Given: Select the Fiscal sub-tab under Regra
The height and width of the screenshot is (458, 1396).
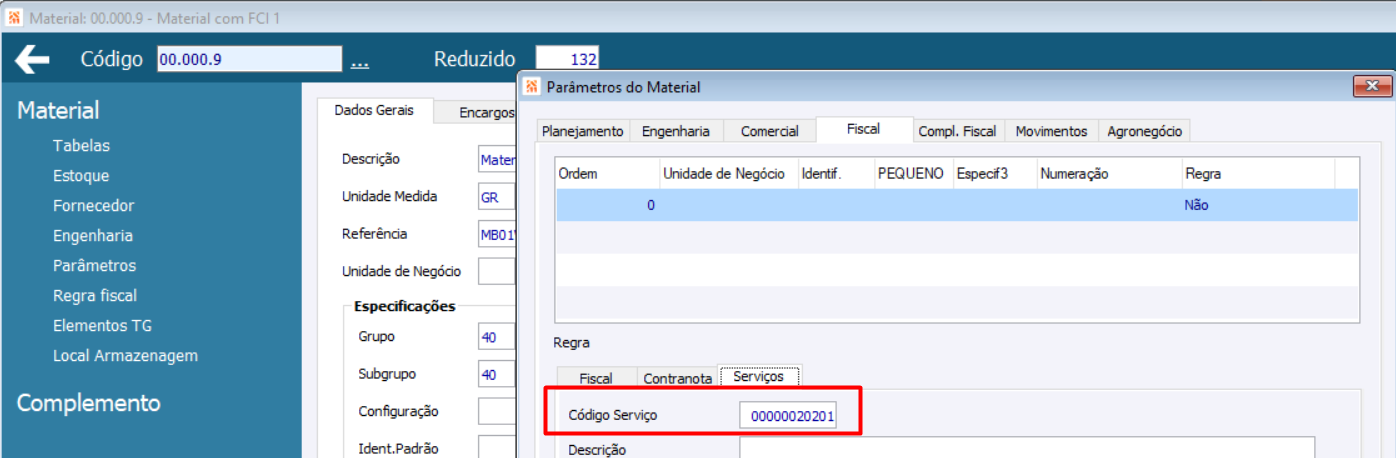Looking at the screenshot, I should (595, 378).
